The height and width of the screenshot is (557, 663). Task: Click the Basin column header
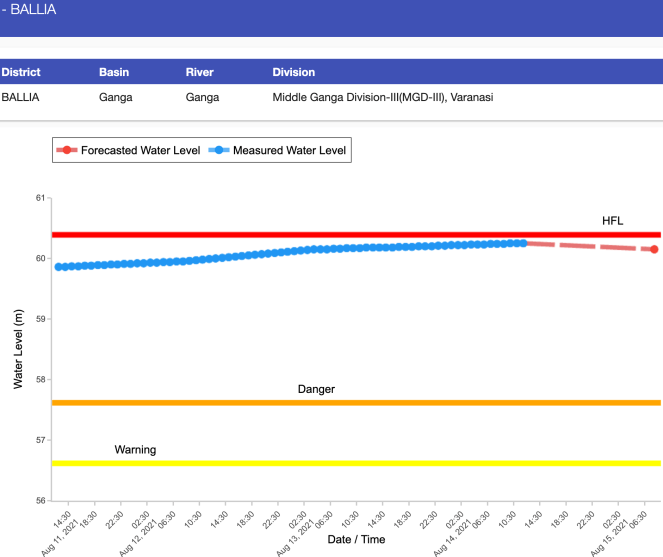click(x=115, y=72)
